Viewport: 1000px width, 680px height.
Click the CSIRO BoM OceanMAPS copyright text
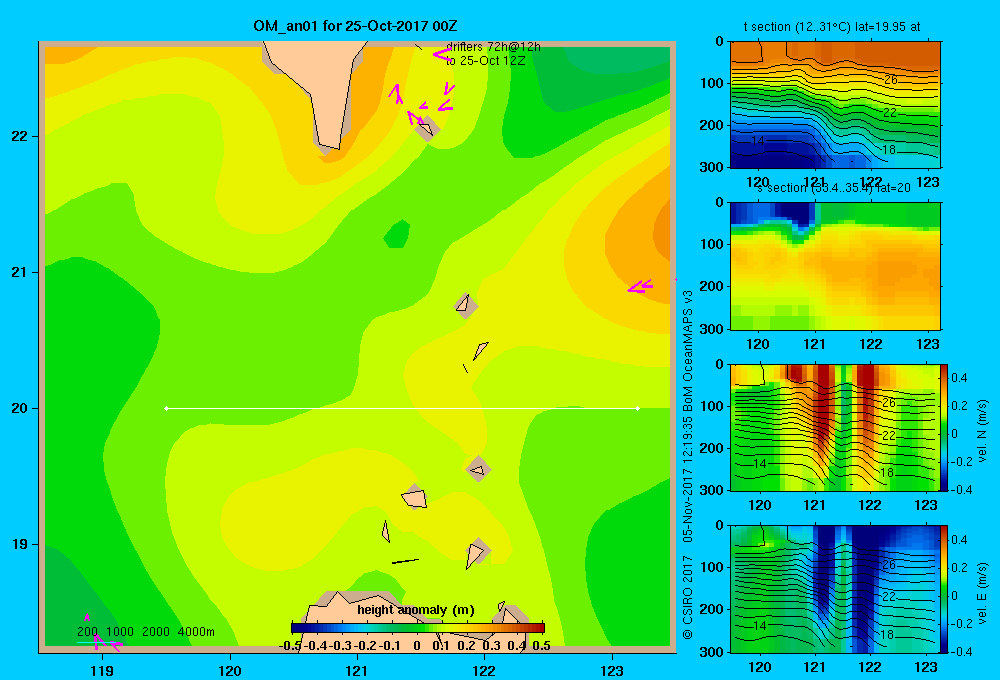point(688,464)
